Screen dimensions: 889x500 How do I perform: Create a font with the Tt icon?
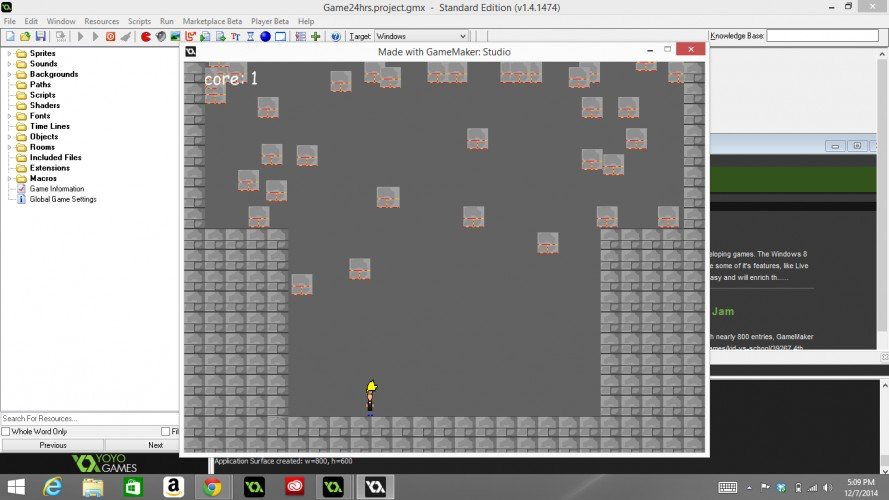235,36
